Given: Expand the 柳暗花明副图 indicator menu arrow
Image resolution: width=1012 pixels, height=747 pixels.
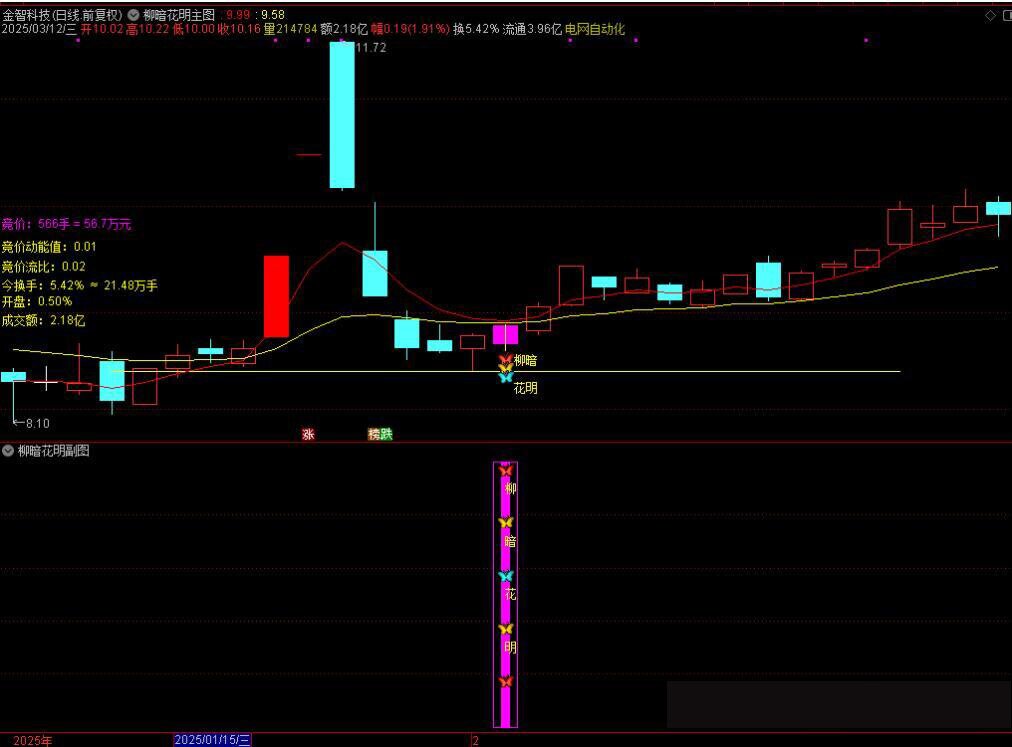Looking at the screenshot, I should click(x=8, y=451).
